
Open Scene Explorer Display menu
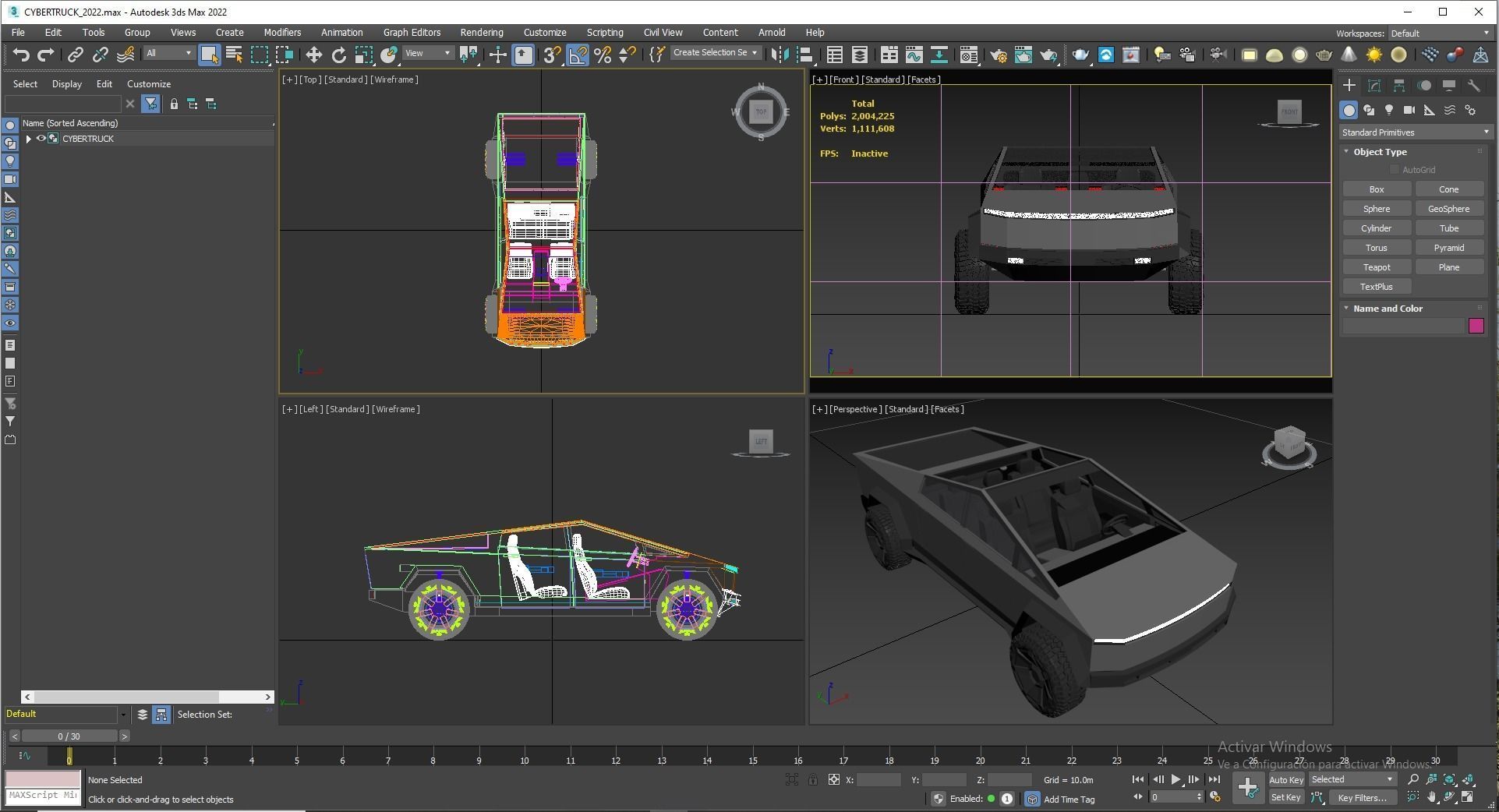66,84
